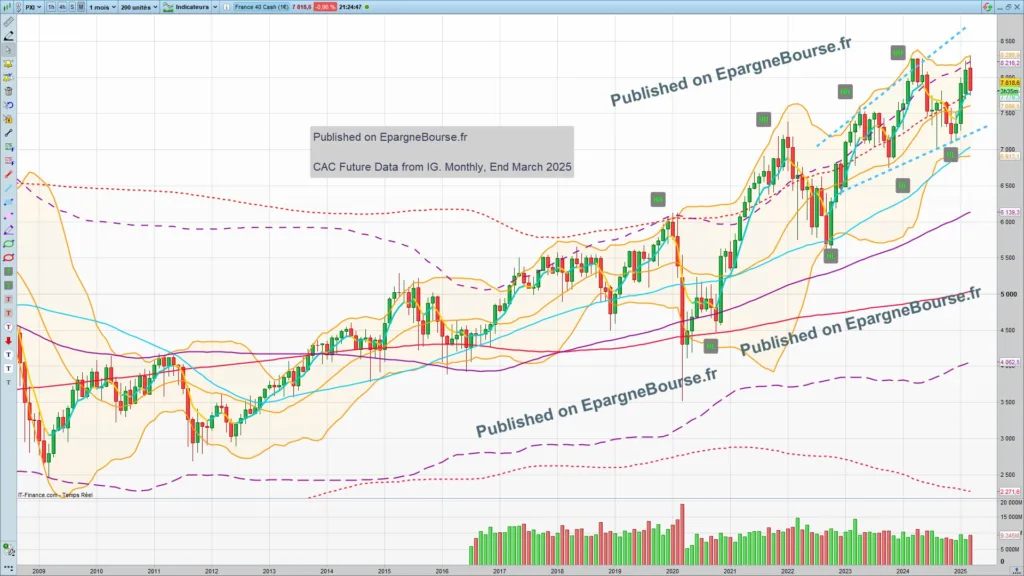Pick the pencil drawing tool
This screenshot has width=1024, height=576.
[x=8, y=37]
